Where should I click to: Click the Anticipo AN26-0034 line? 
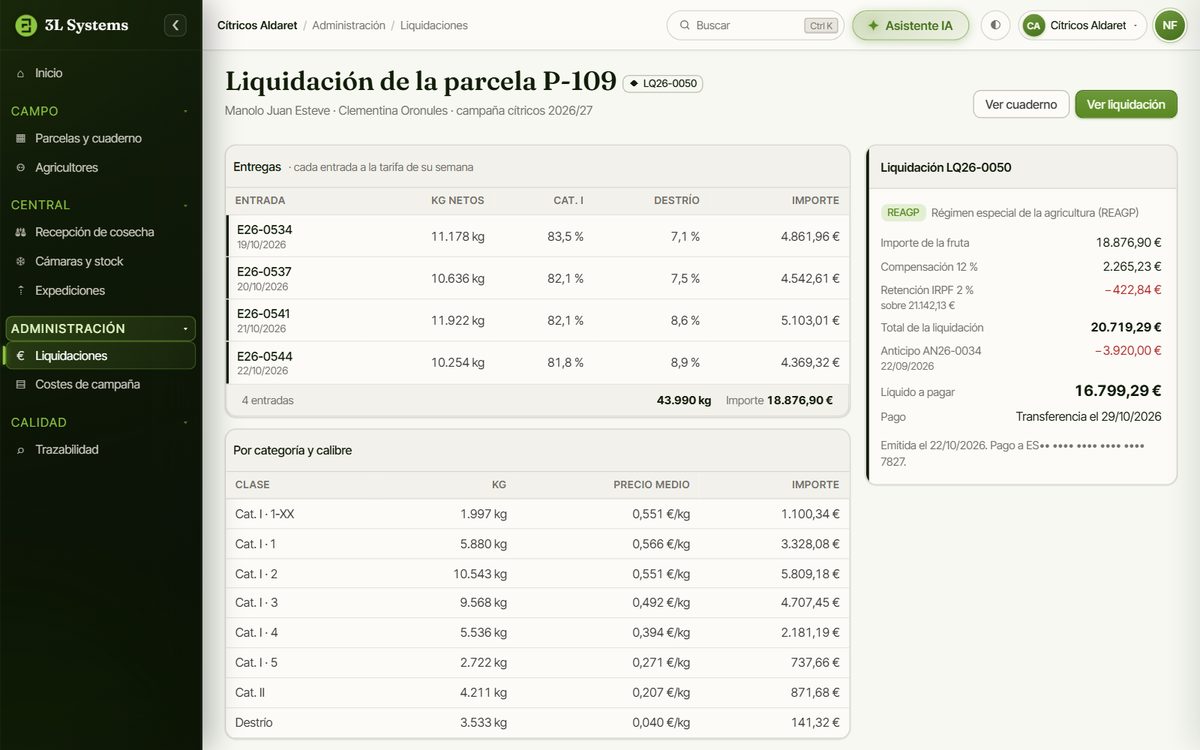[1021, 358]
